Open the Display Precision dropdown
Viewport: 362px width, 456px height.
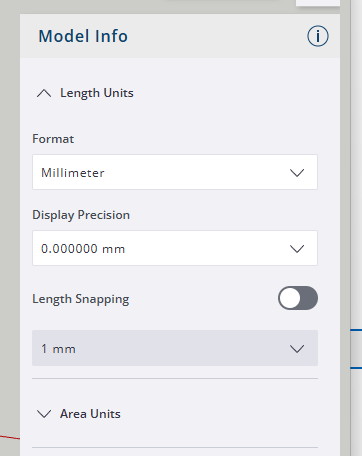tap(175, 248)
